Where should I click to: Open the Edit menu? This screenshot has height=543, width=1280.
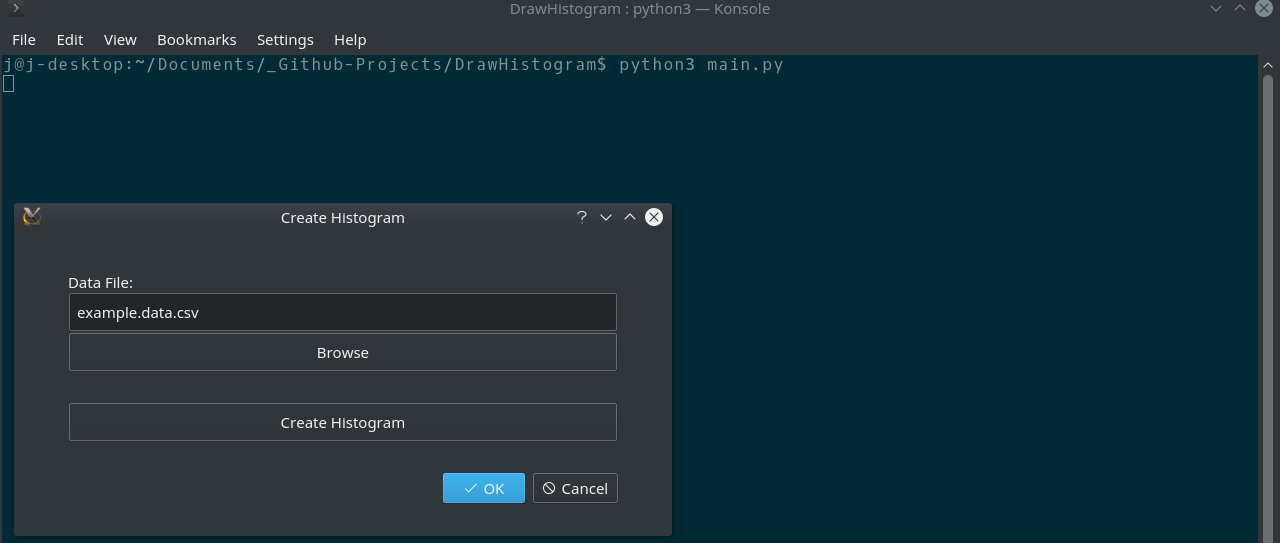(x=70, y=40)
